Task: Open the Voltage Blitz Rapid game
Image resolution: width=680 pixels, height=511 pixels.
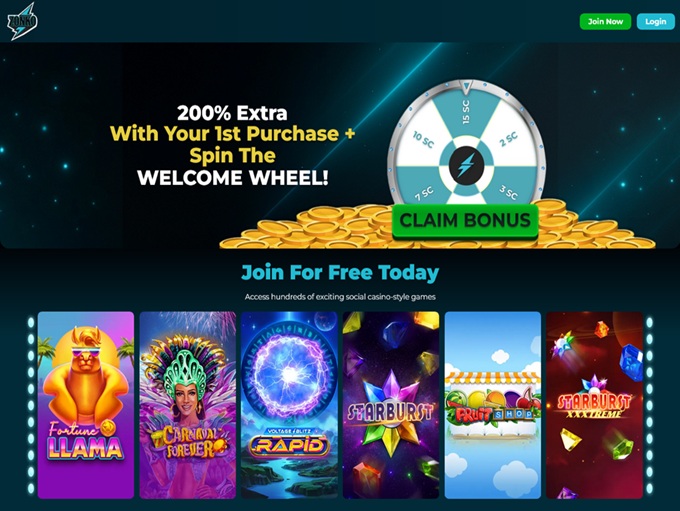Action: [289, 405]
